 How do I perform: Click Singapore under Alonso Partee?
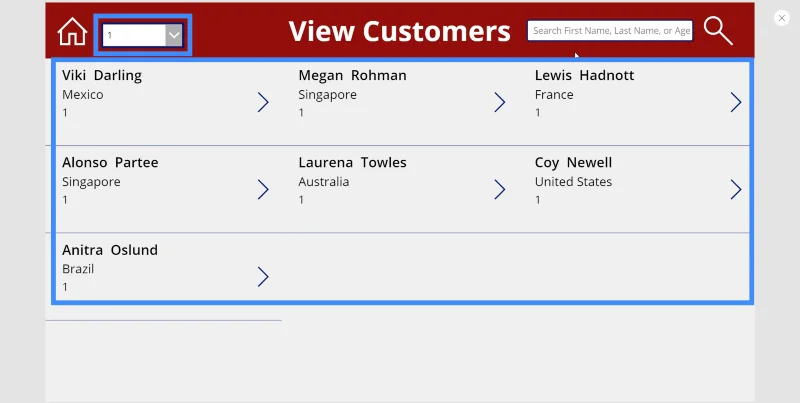pyautogui.click(x=91, y=183)
